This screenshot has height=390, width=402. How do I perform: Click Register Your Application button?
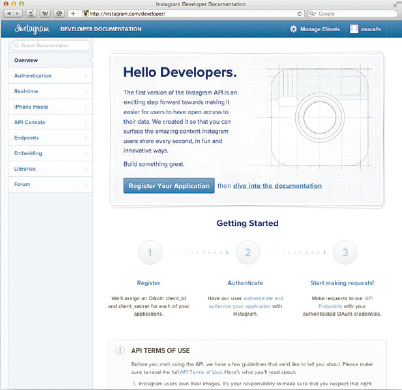pyautogui.click(x=169, y=186)
